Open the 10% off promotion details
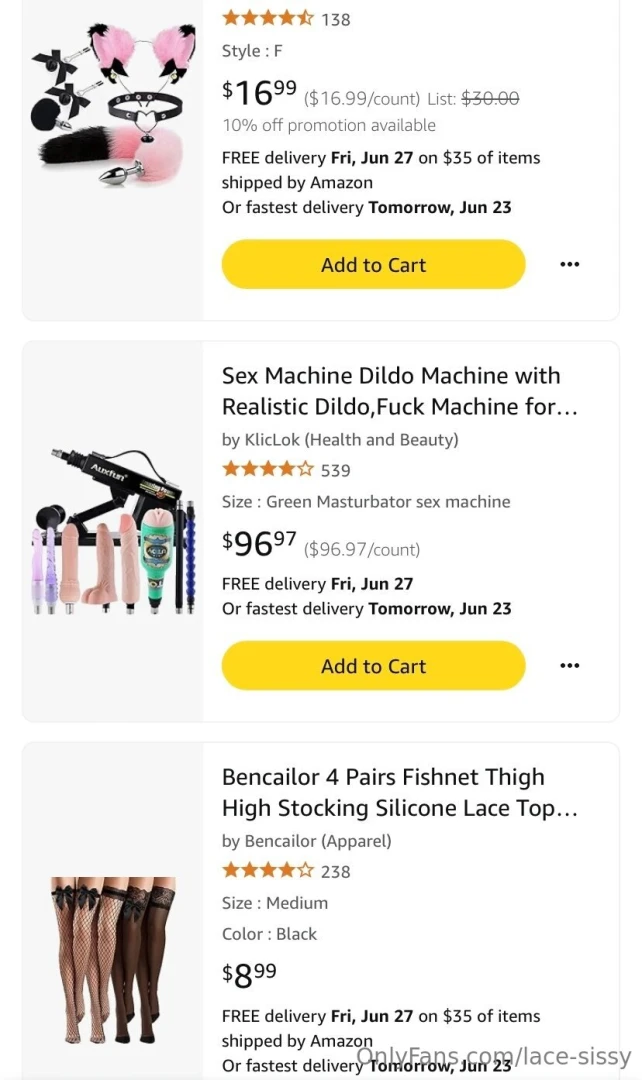Screen dimensions: 642x1080 pos(328,125)
